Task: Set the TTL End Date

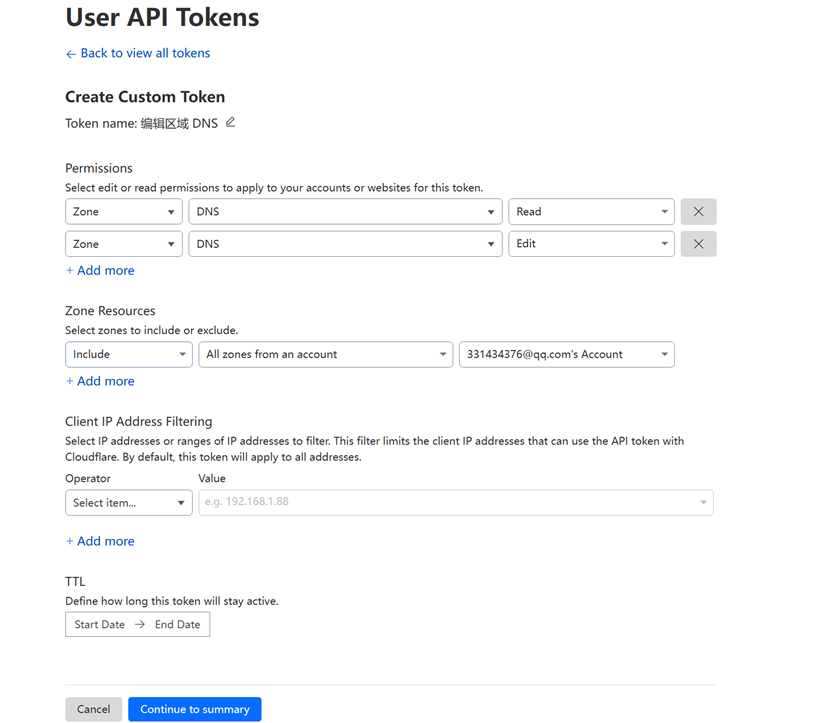Action: tap(178, 624)
